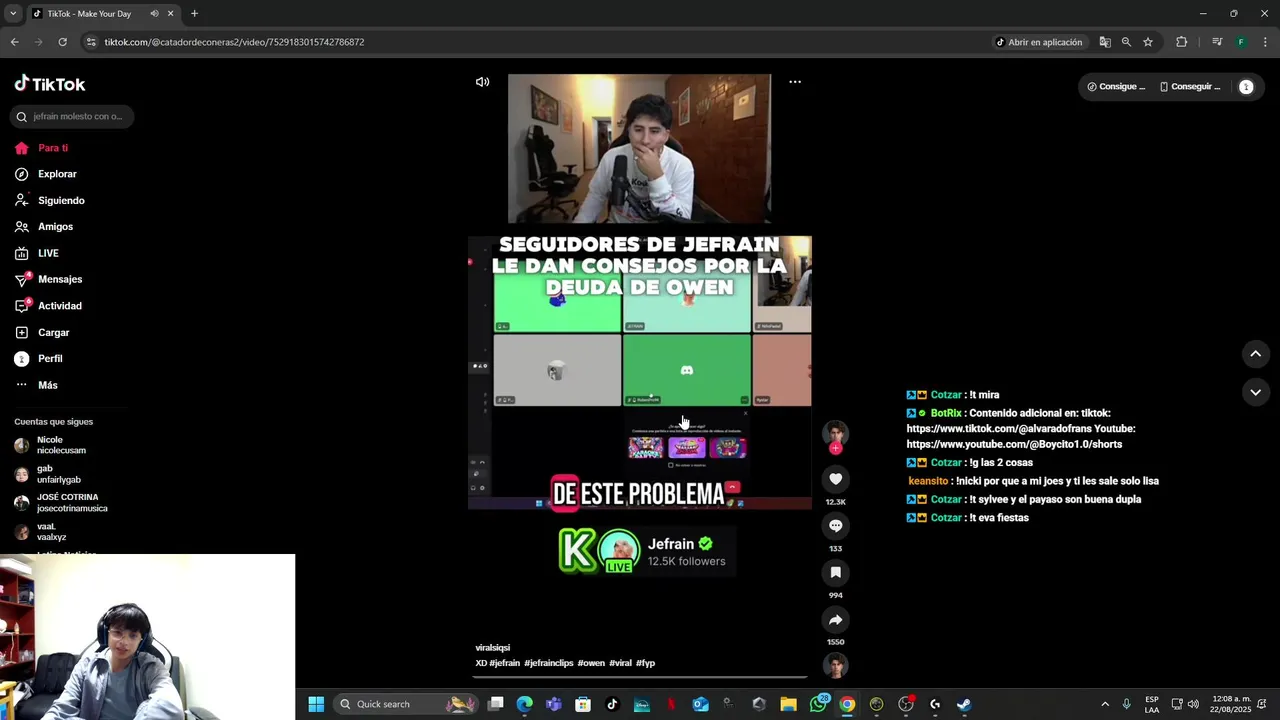Open the viralsiqsi creator name

[493, 648]
